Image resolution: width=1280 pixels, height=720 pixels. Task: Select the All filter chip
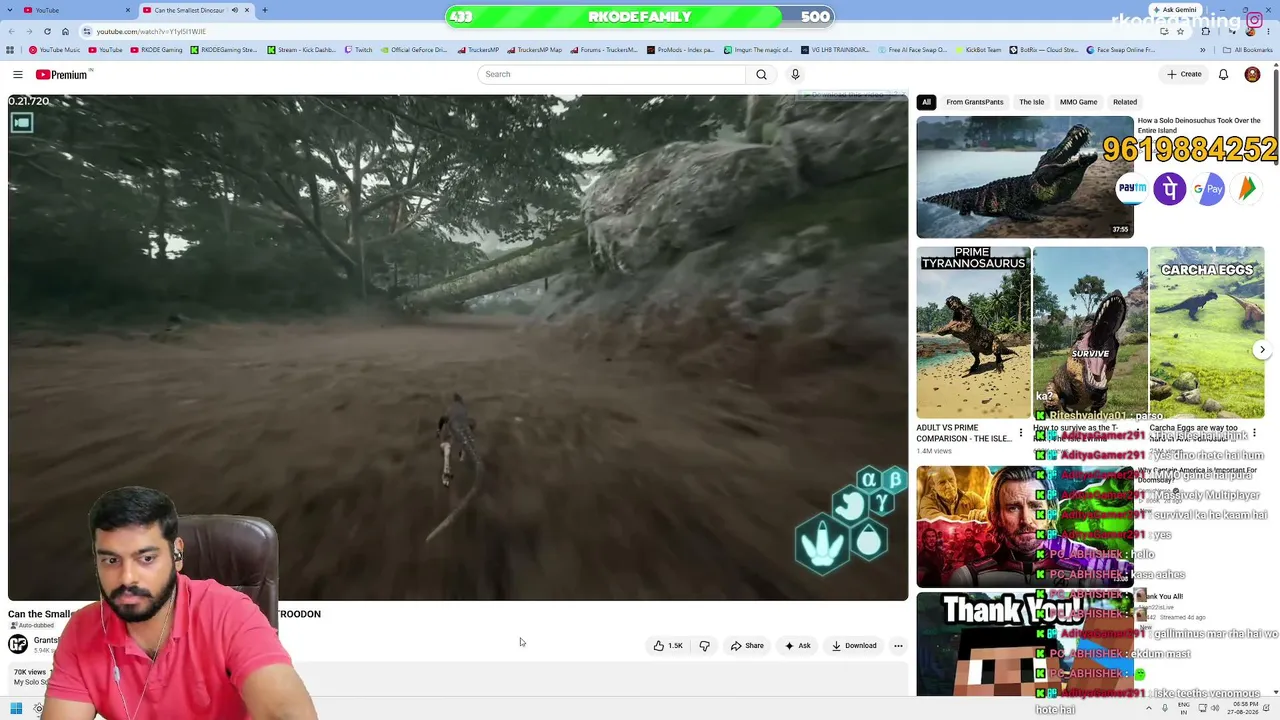tap(926, 102)
